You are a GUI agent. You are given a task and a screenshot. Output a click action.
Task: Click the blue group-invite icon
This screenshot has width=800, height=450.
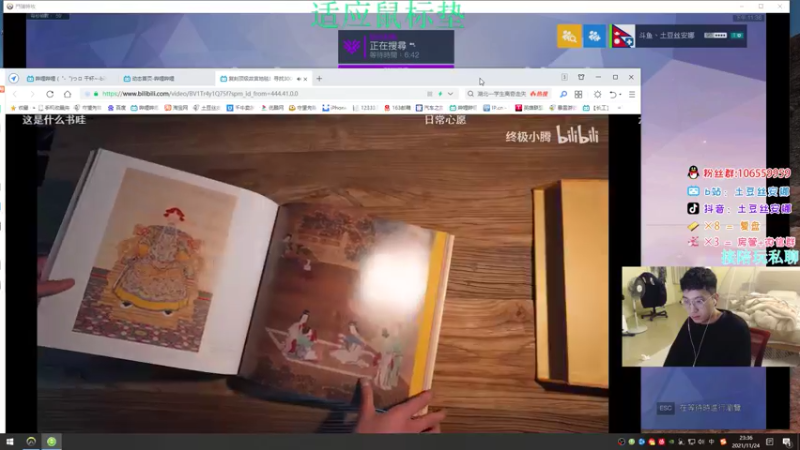click(594, 36)
